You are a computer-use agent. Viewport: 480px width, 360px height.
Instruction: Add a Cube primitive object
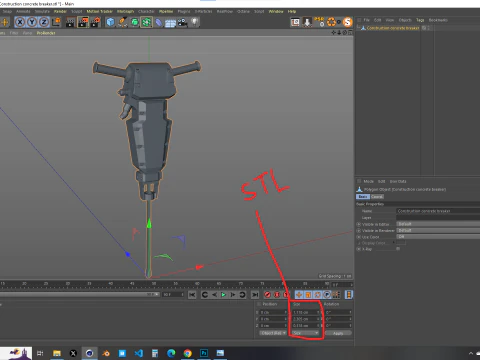(x=110, y=22)
